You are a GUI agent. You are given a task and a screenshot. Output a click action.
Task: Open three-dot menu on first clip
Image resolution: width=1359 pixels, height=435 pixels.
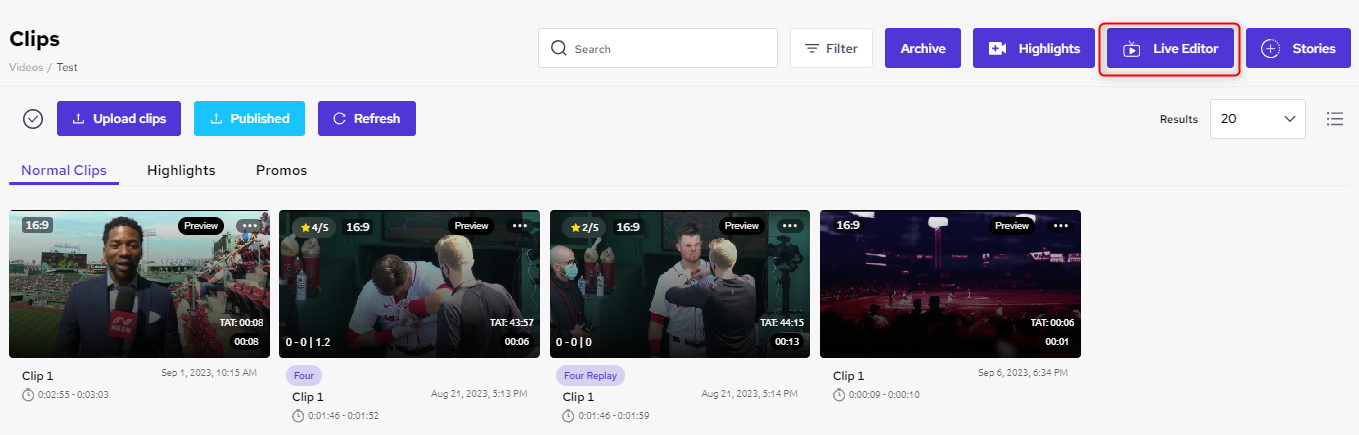pyautogui.click(x=250, y=226)
